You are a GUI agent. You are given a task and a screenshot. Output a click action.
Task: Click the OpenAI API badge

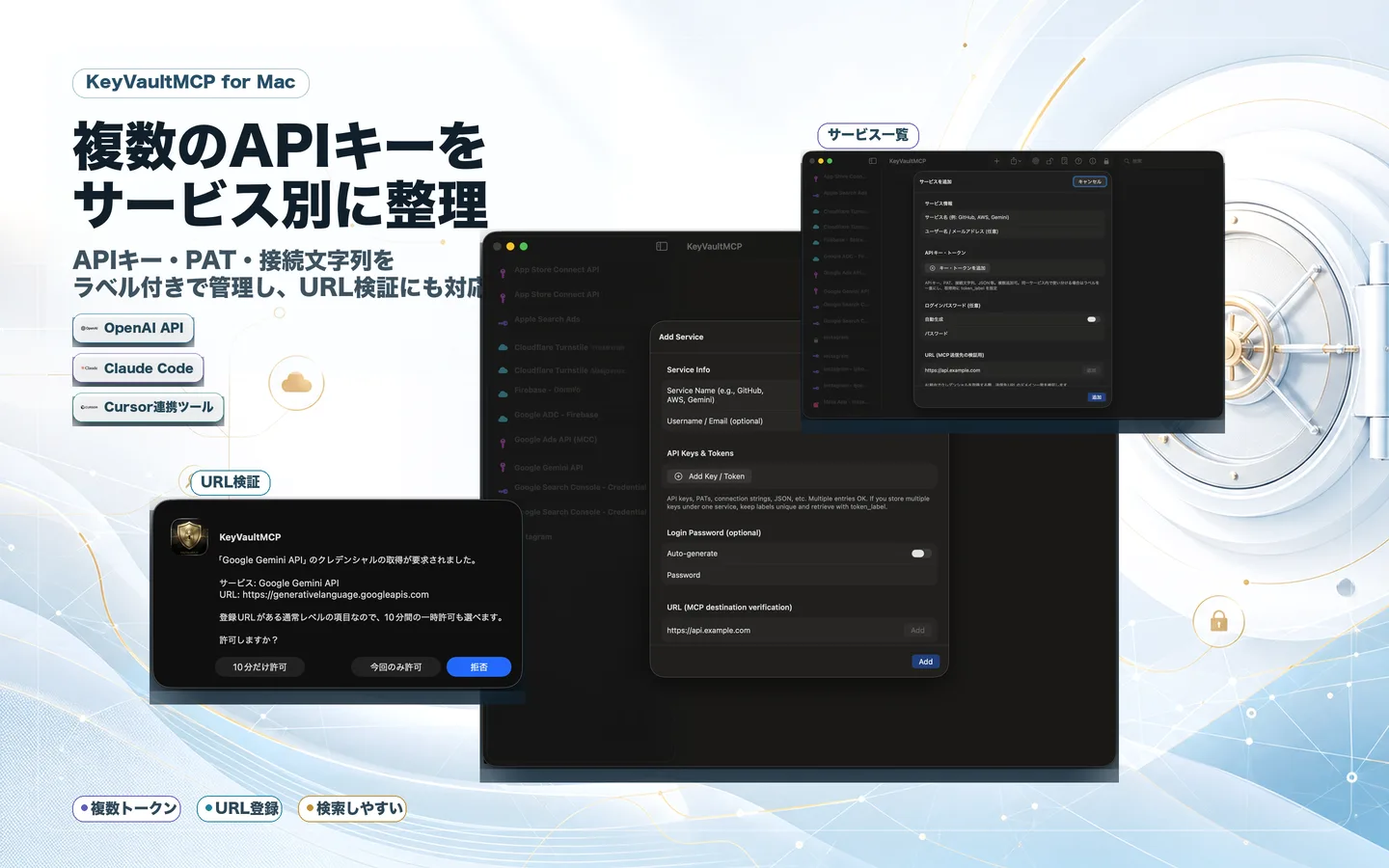coord(133,329)
